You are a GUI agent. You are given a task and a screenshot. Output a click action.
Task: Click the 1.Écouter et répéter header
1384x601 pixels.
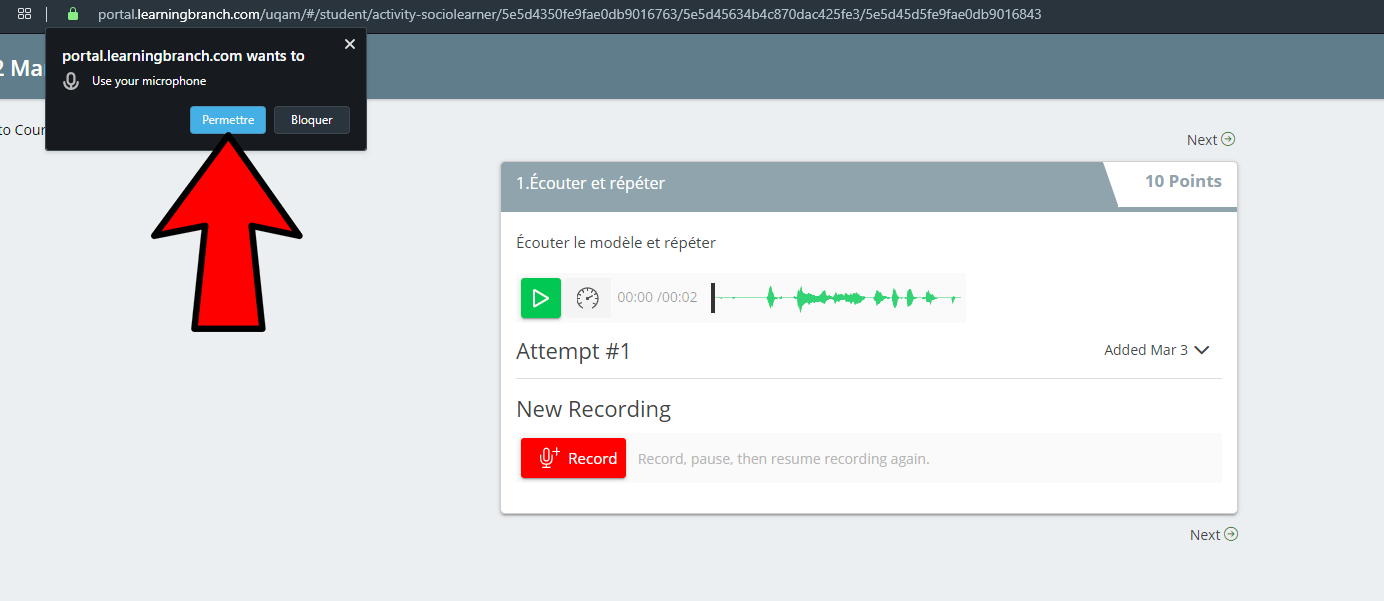[590, 183]
